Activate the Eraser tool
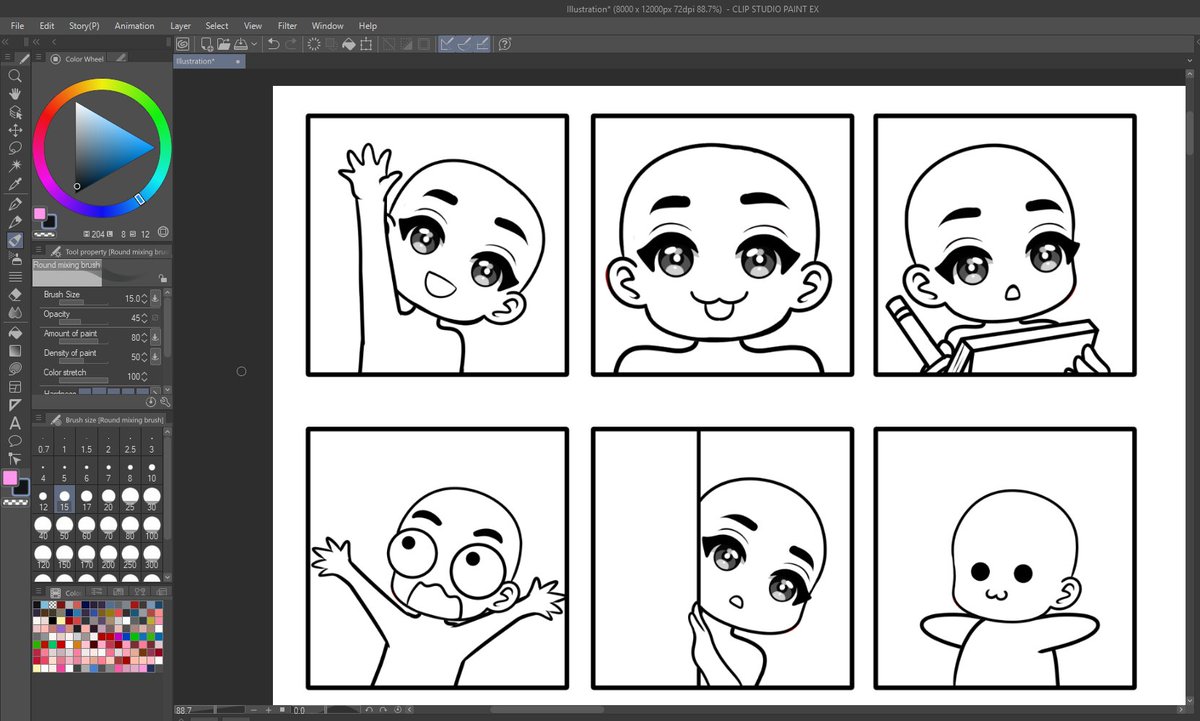The height and width of the screenshot is (721, 1200). click(x=14, y=296)
